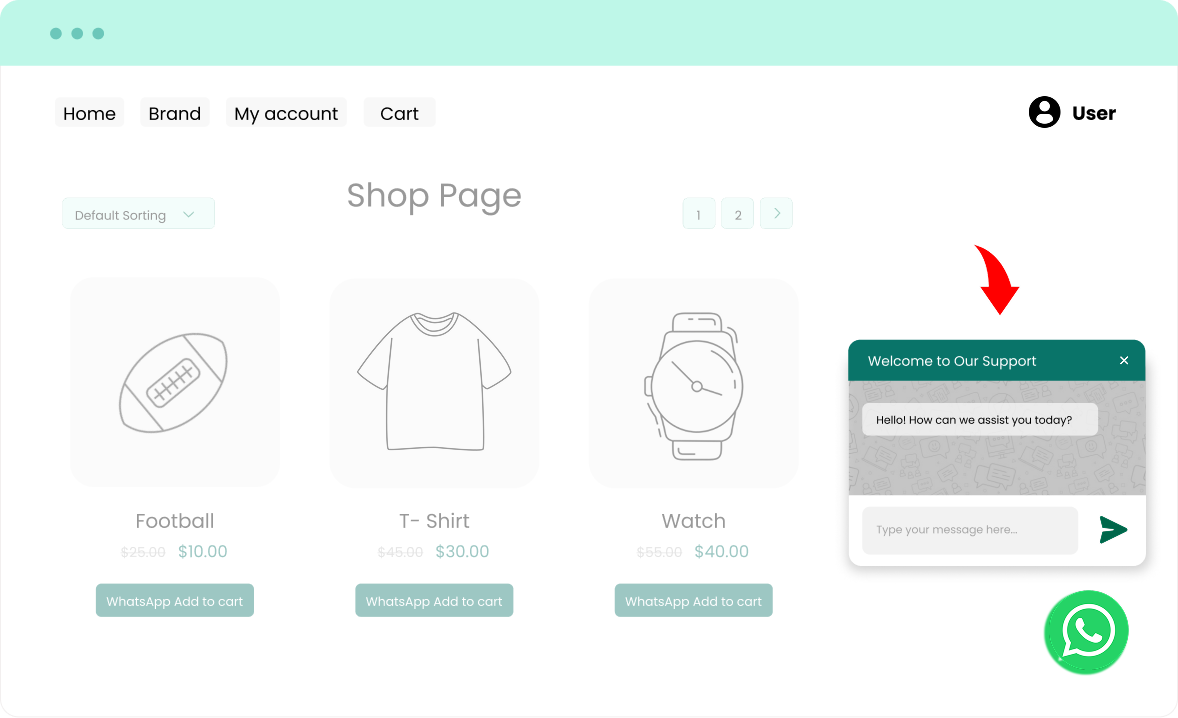Close the Welcome to Our Support chat
Image resolution: width=1178 pixels, height=718 pixels.
click(1124, 361)
